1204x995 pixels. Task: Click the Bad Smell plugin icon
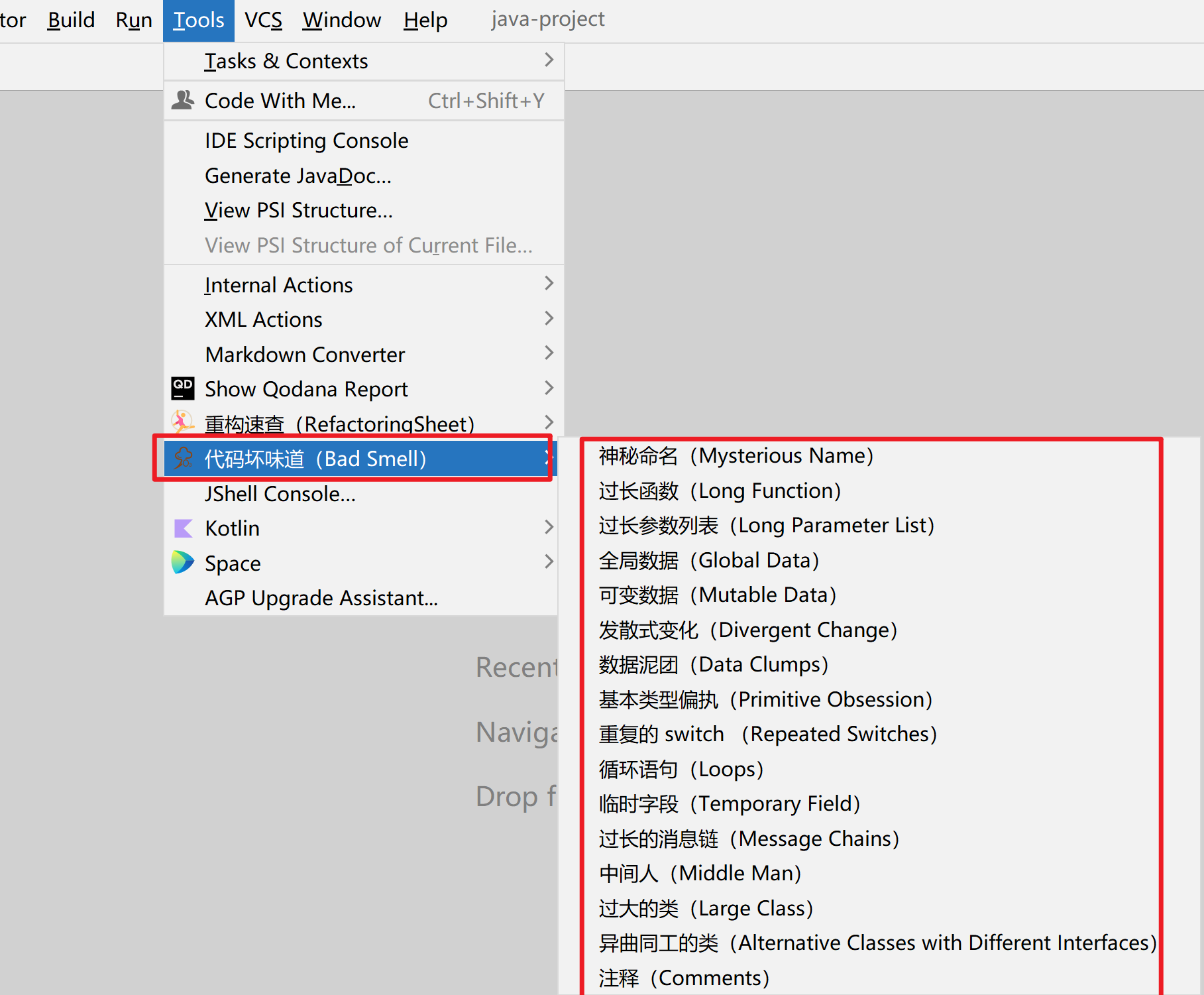tap(183, 458)
